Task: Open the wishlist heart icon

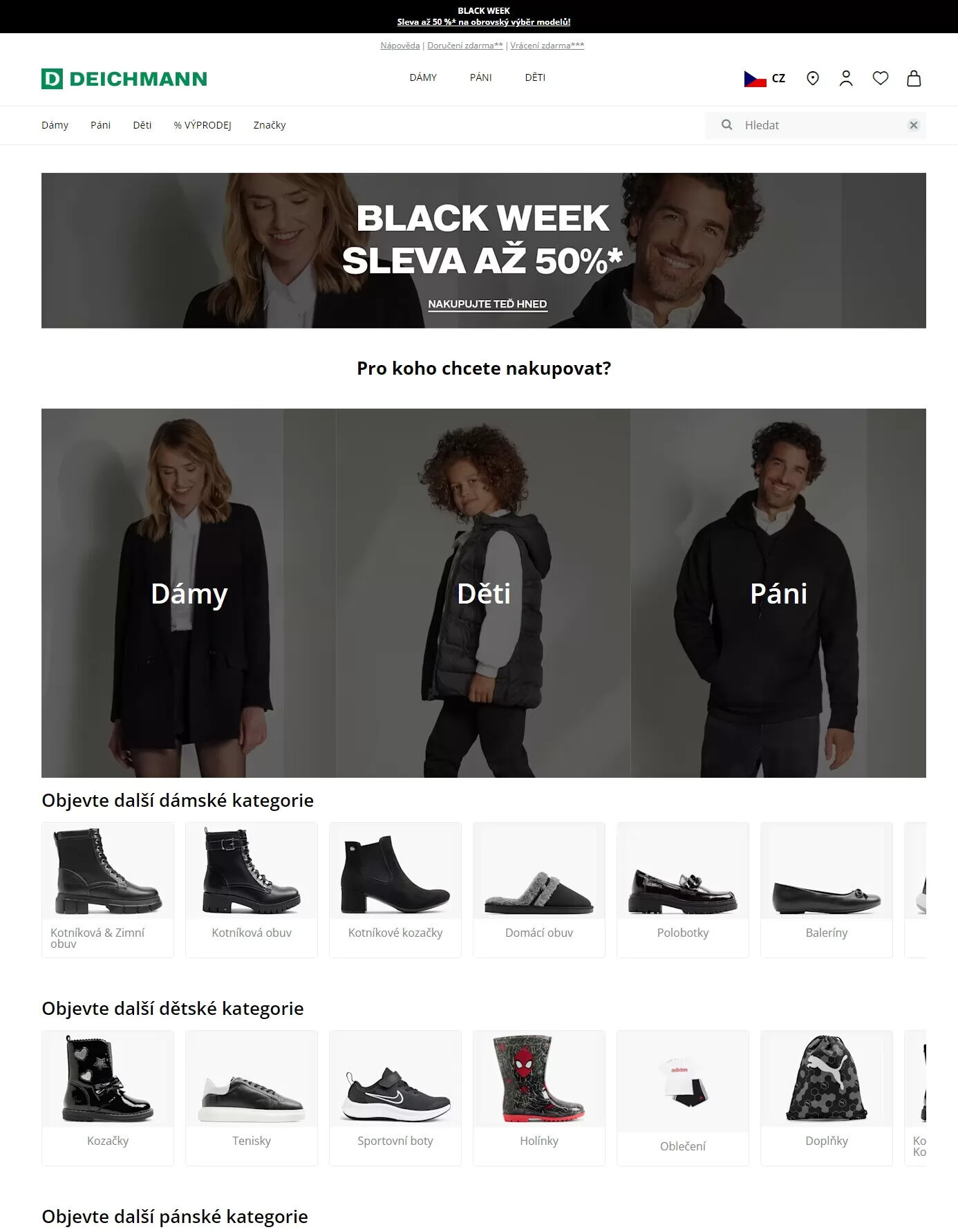Action: tap(880, 79)
